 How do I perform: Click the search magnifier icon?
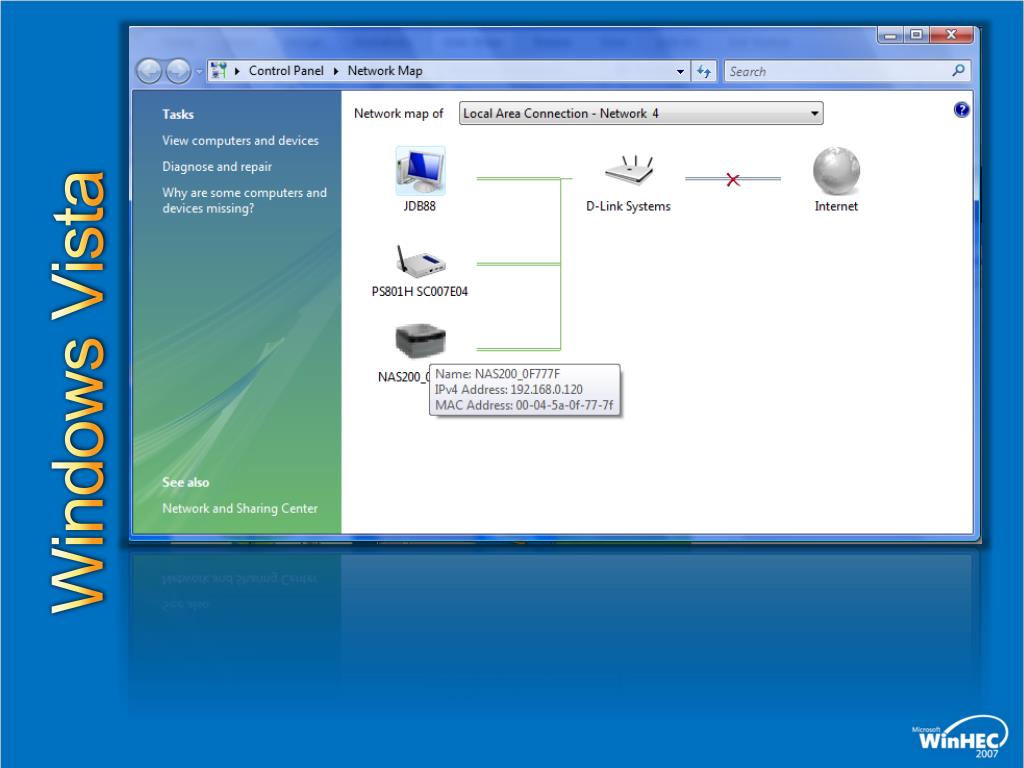958,70
